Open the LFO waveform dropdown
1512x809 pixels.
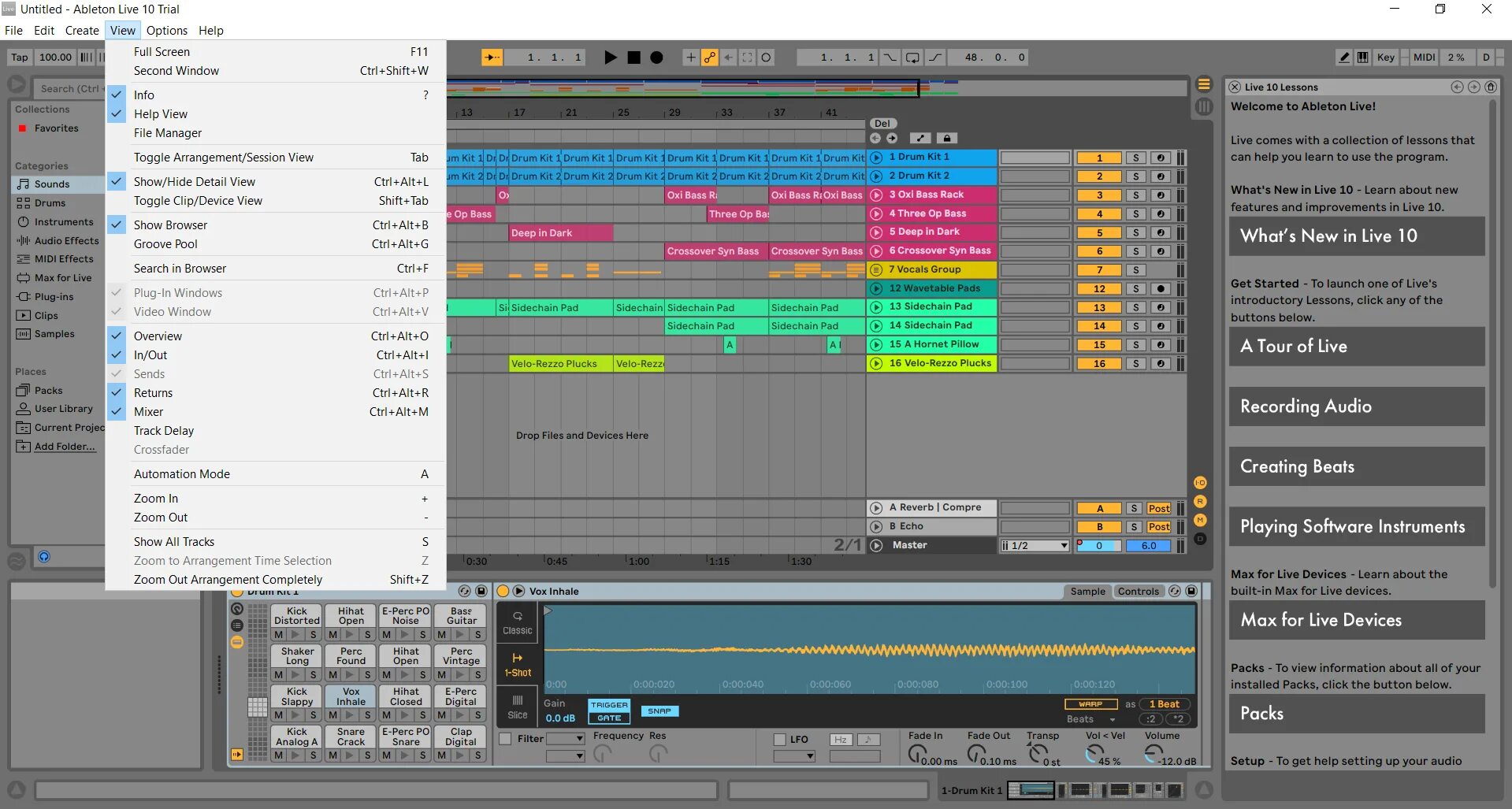pyautogui.click(x=794, y=756)
